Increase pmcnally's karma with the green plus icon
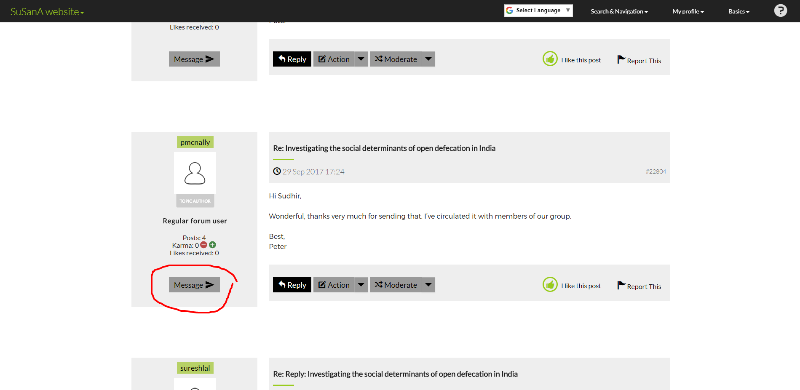800x390 pixels. (212, 245)
